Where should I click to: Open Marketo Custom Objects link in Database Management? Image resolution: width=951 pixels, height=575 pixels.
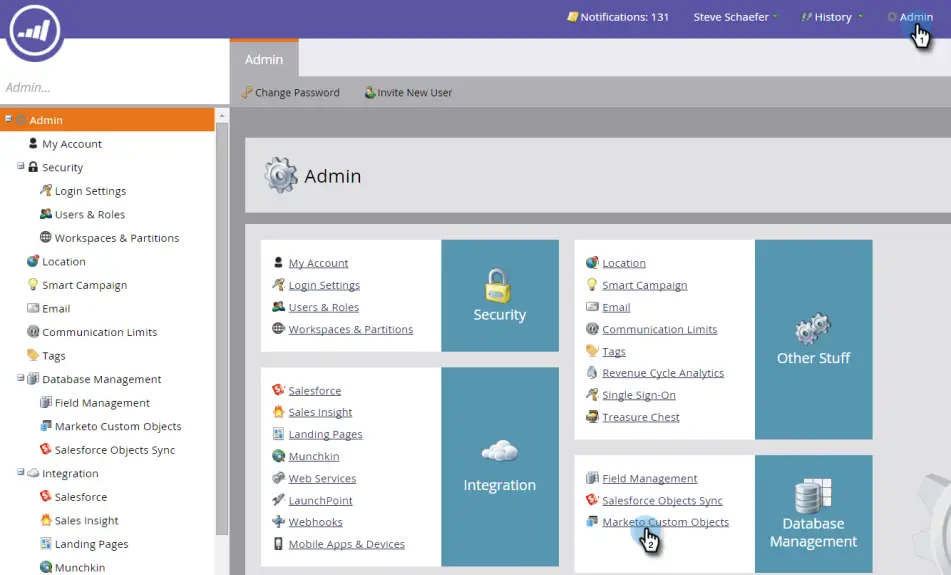(665, 522)
